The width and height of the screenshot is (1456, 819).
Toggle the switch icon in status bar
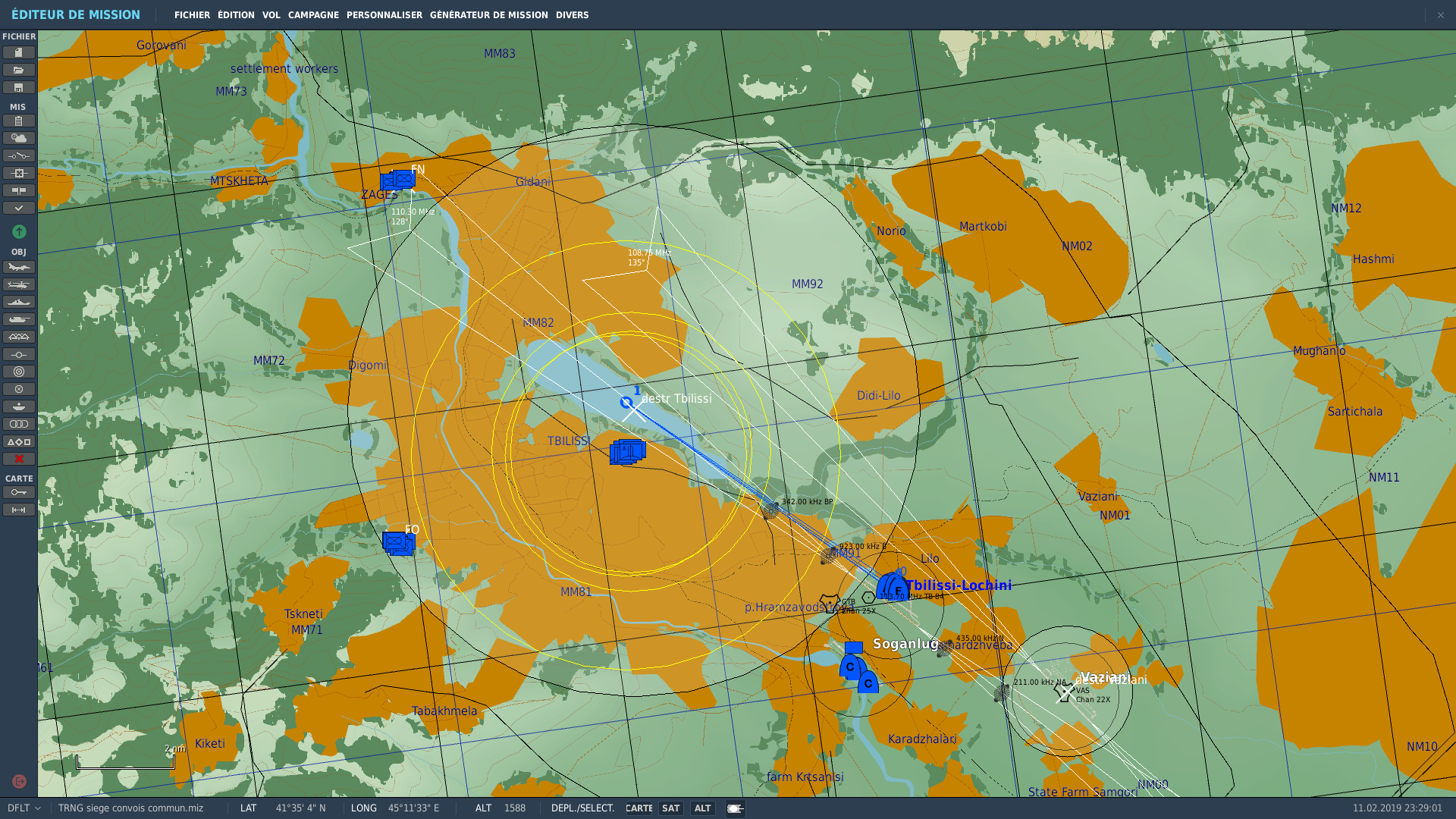point(735,808)
